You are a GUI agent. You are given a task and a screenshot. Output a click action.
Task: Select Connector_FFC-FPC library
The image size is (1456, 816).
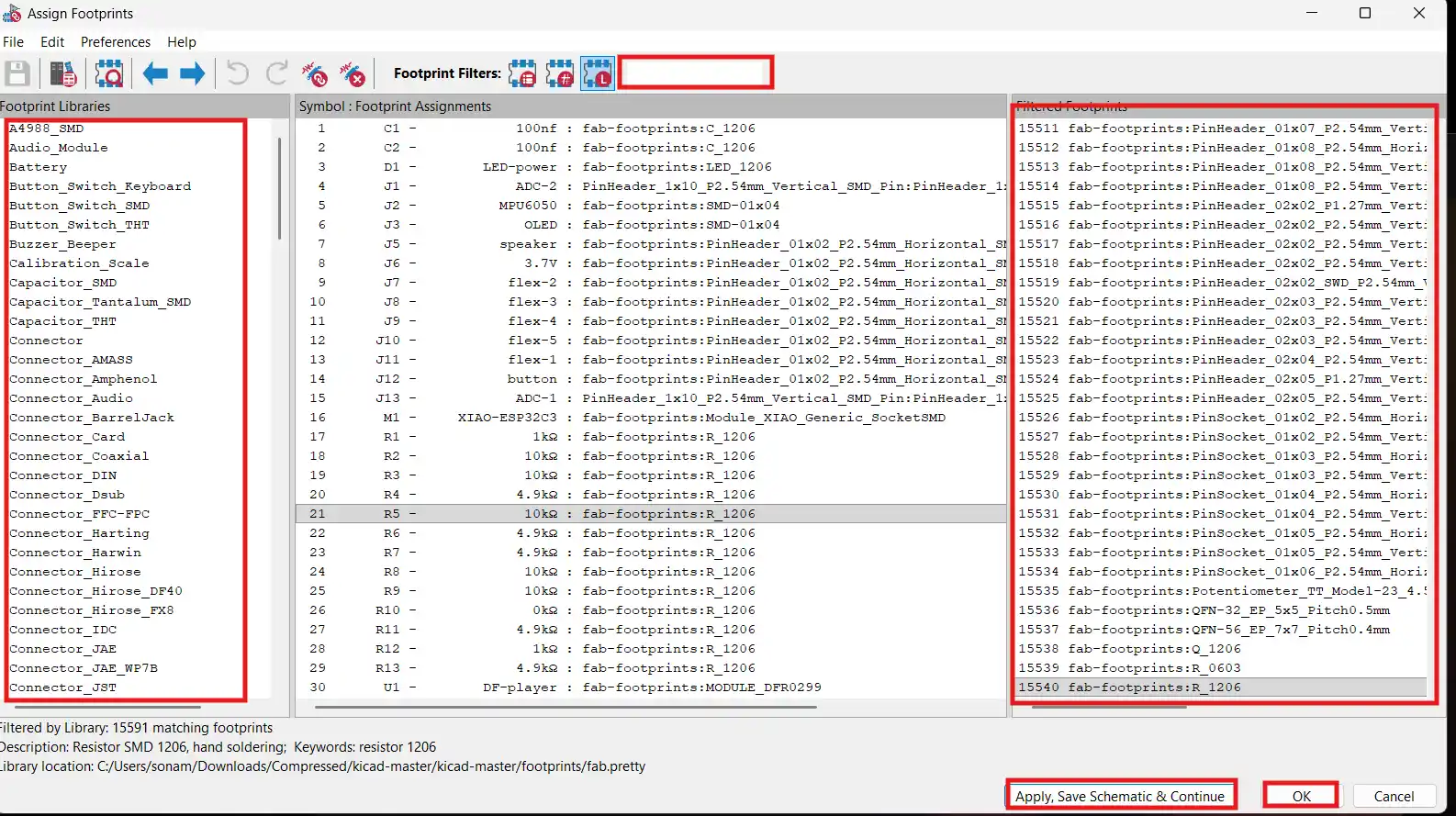(80, 514)
